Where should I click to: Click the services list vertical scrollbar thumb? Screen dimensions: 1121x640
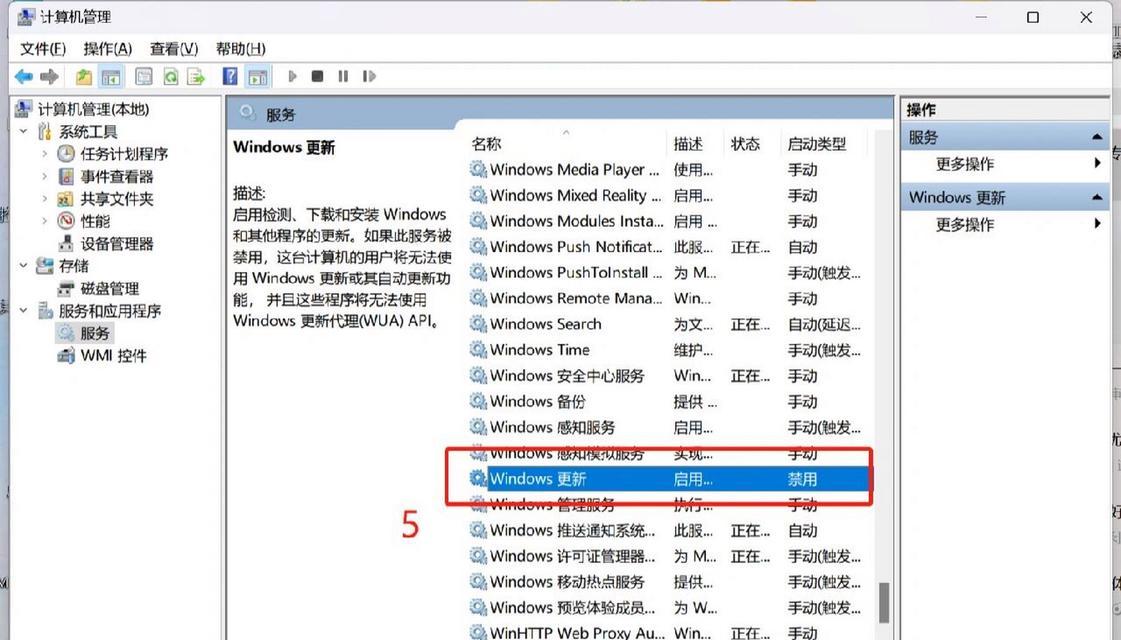pyautogui.click(x=884, y=602)
